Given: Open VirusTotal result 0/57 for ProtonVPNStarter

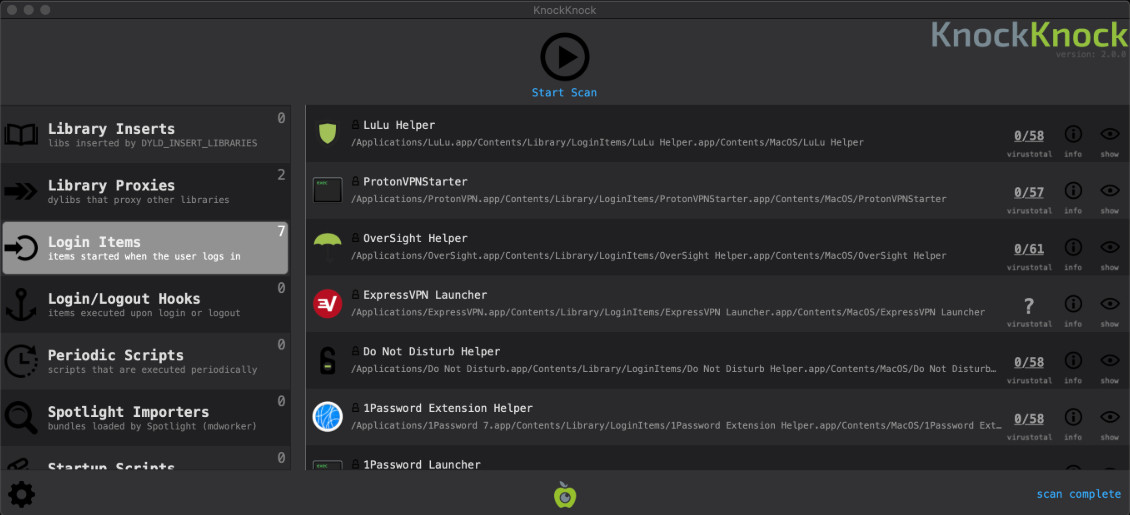Looking at the screenshot, I should [x=1029, y=192].
